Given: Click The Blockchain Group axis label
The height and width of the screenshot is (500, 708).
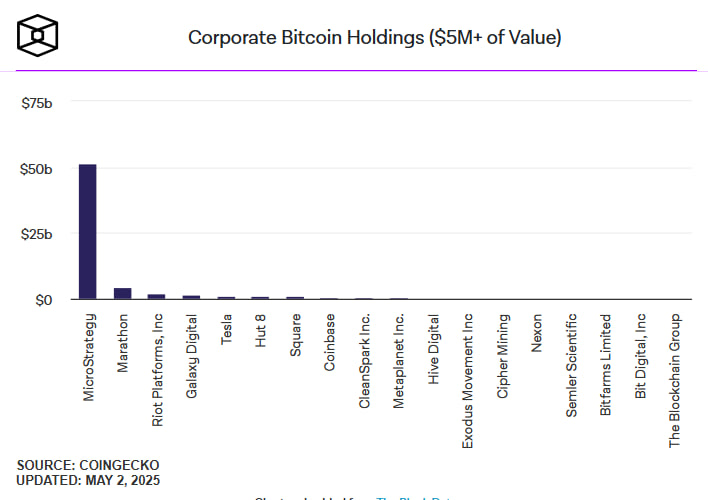Looking at the screenshot, I should pyautogui.click(x=675, y=381).
